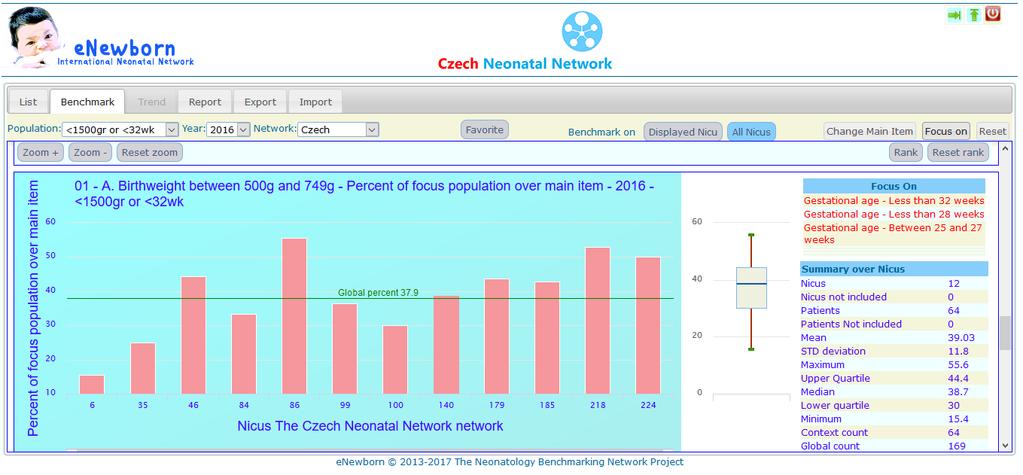Click the Czech Neonatal Network emblem
The width and height of the screenshot is (1023, 475).
(x=581, y=31)
